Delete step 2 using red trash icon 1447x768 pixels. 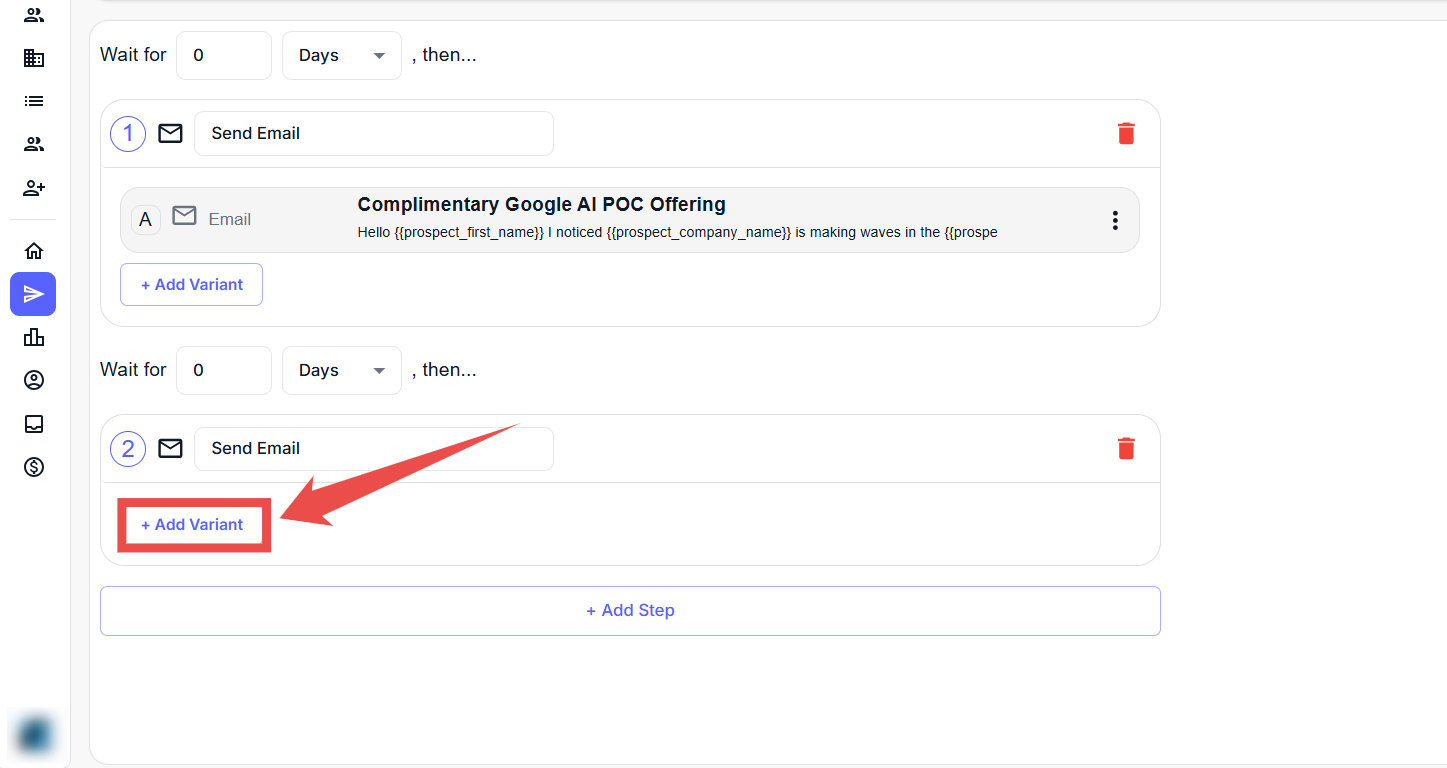click(x=1126, y=448)
